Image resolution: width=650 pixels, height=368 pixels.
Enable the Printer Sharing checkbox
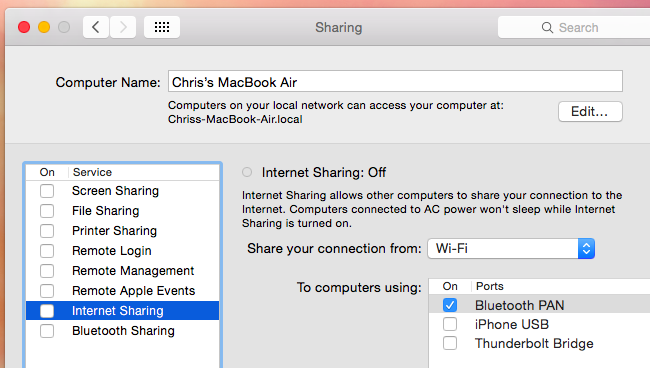click(x=47, y=231)
